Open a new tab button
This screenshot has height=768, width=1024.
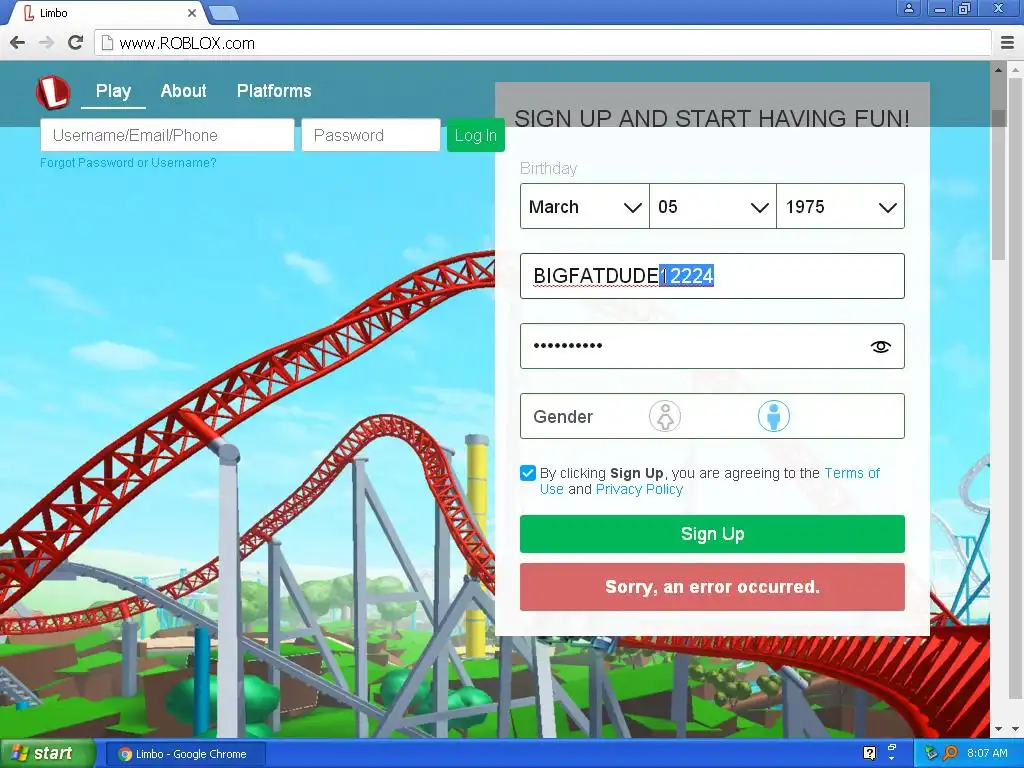pyautogui.click(x=224, y=13)
